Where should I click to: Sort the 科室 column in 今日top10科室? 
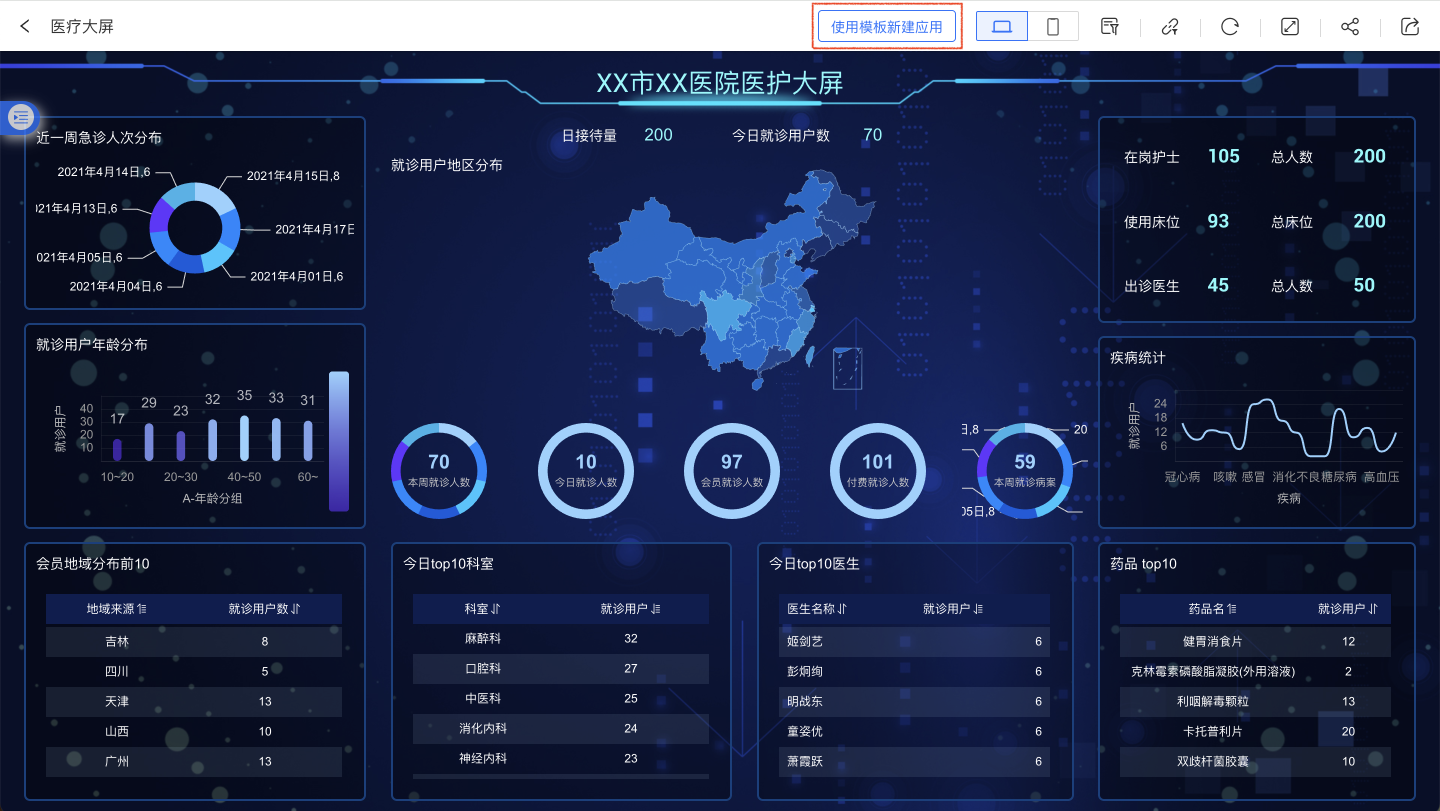[495, 609]
